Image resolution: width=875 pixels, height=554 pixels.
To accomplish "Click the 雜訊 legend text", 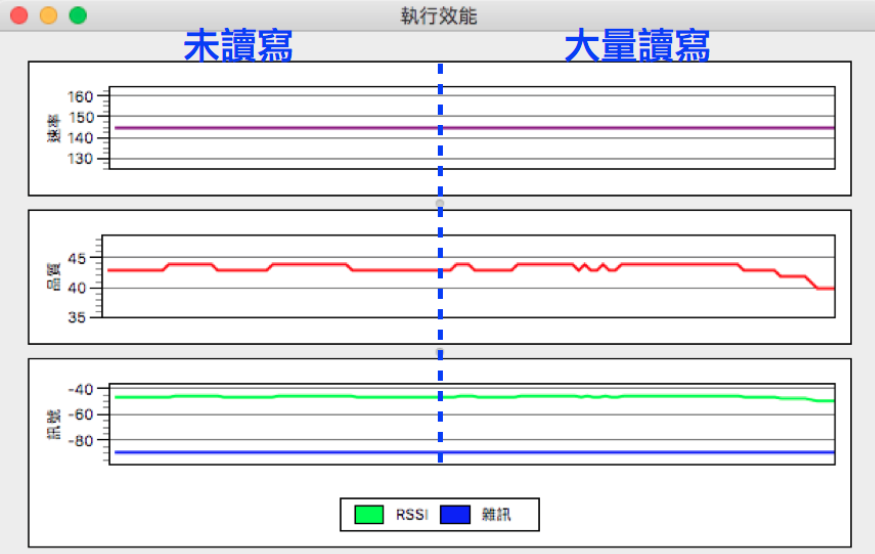I will point(496,515).
